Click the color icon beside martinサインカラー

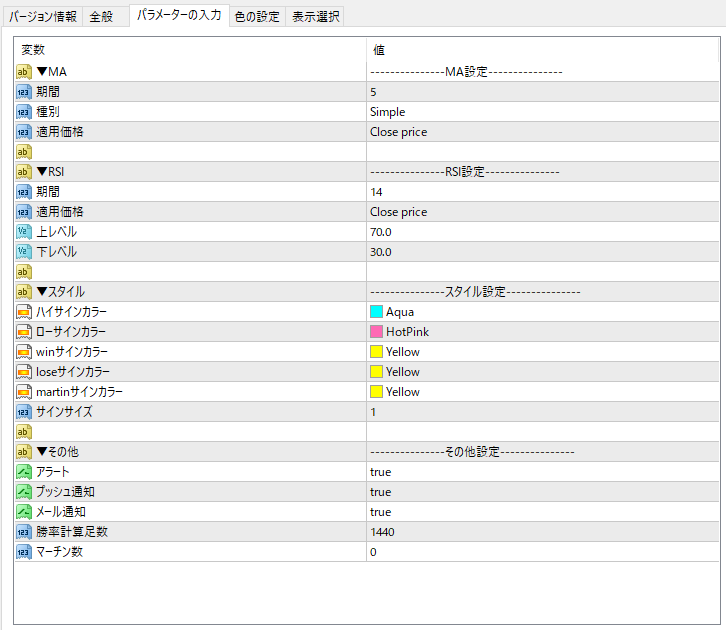(x=24, y=392)
